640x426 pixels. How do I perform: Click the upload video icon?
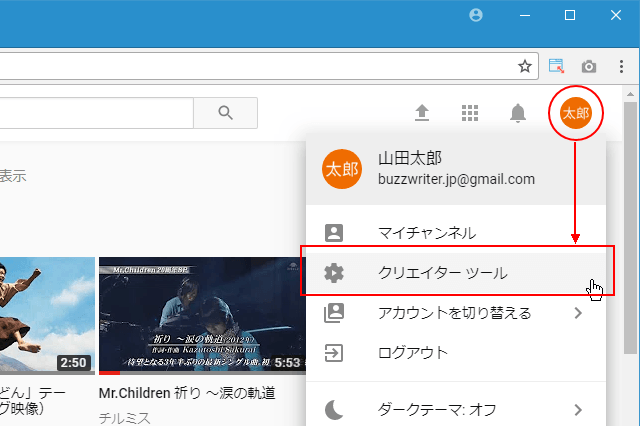[x=422, y=113]
